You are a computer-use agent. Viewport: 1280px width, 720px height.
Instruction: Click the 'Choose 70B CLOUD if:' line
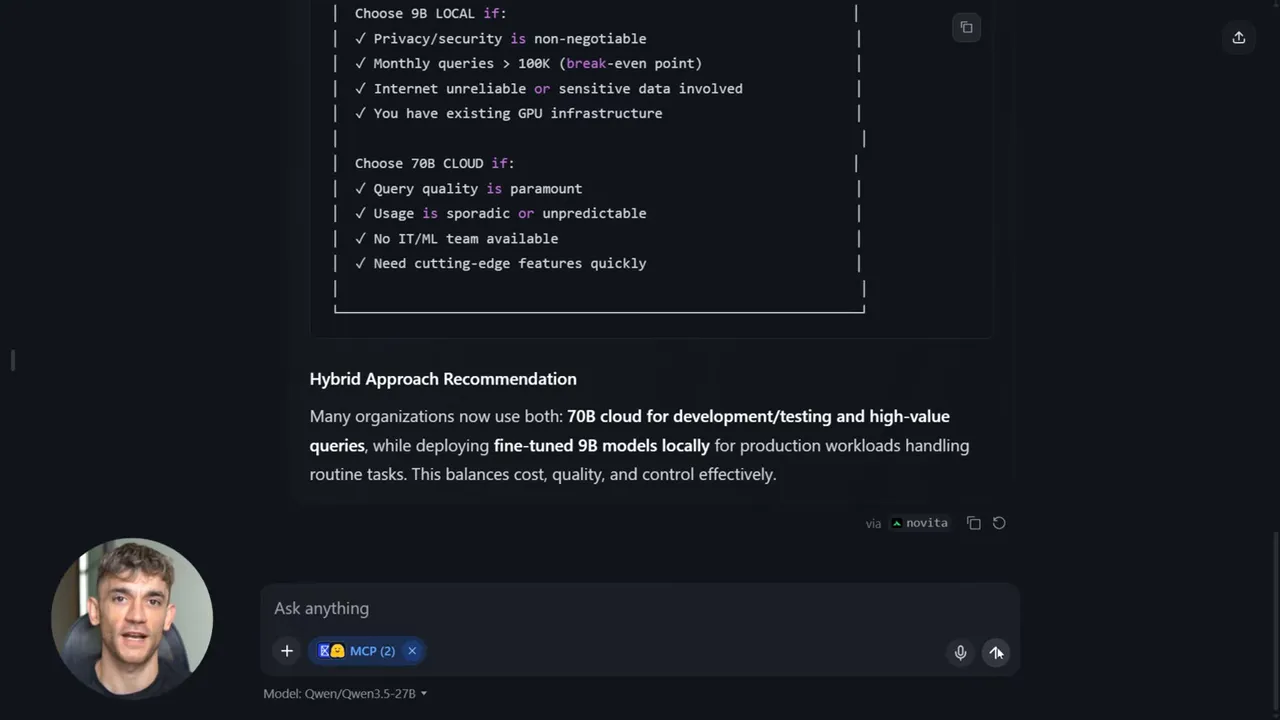pos(434,163)
